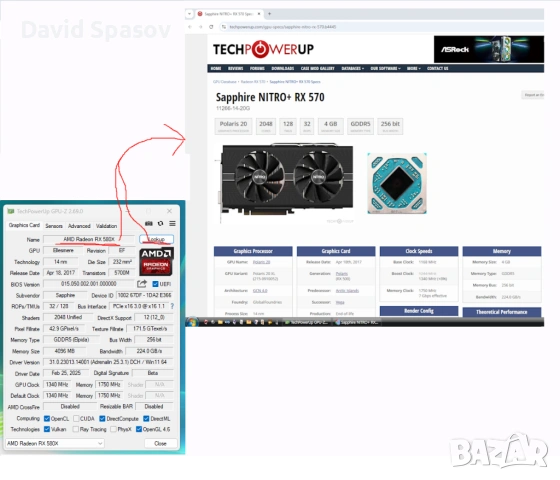Follow the Vega successor link
Viewport: 560px width, 480px height.
340,302
